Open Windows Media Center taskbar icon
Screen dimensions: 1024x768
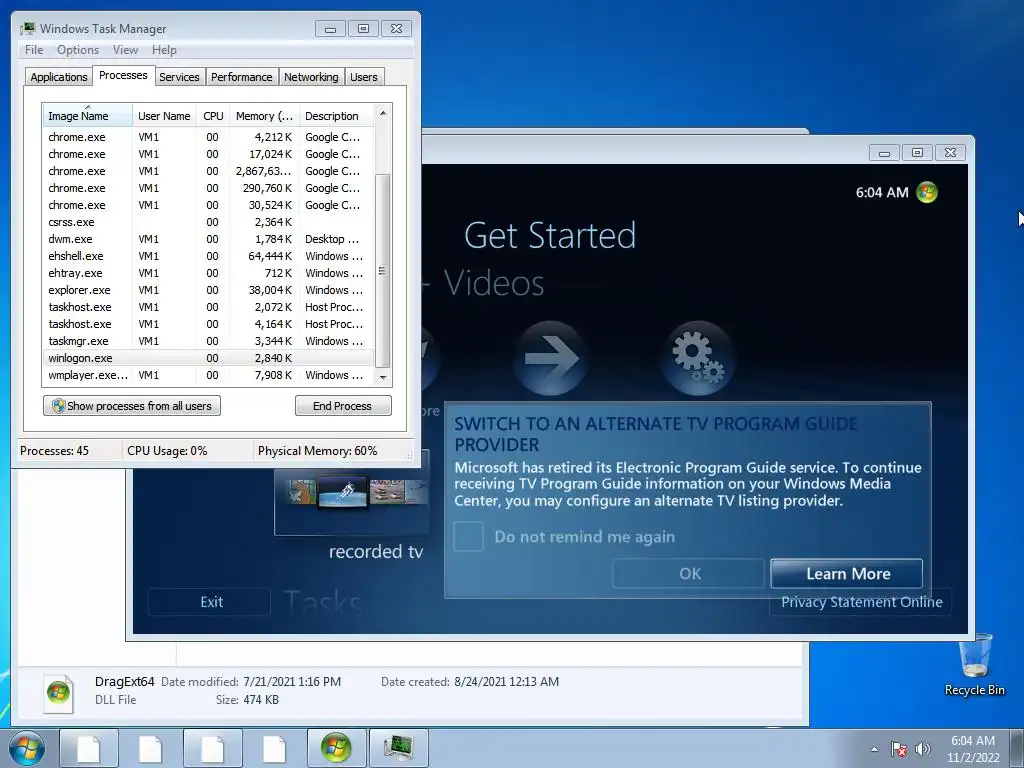336,748
